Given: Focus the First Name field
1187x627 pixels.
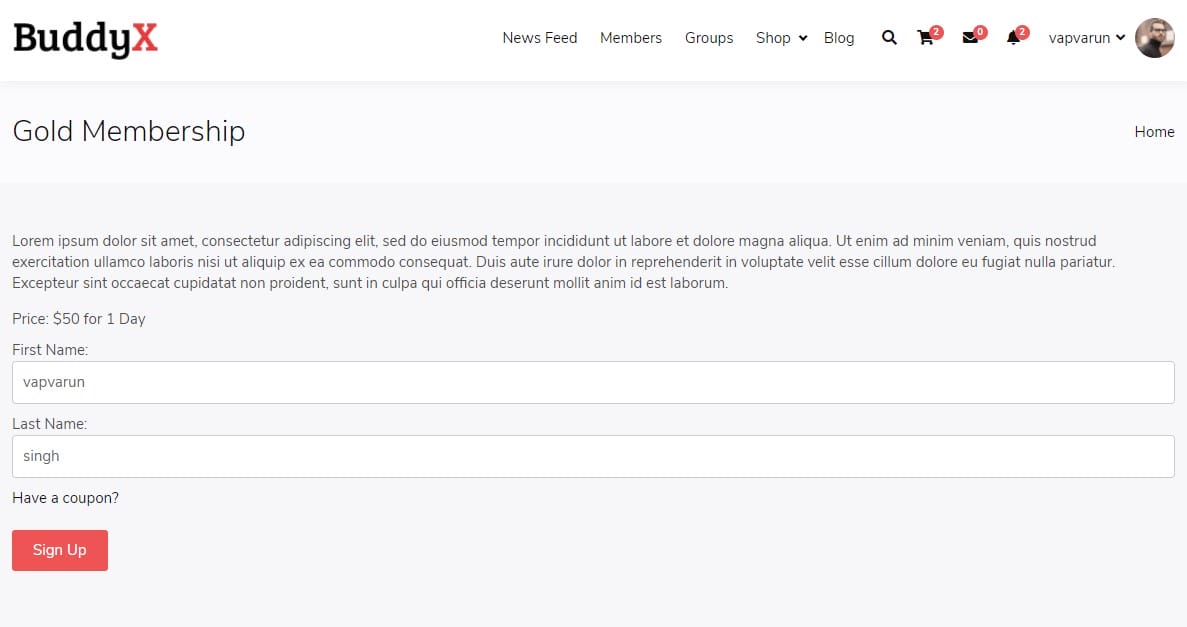Looking at the screenshot, I should click(593, 382).
